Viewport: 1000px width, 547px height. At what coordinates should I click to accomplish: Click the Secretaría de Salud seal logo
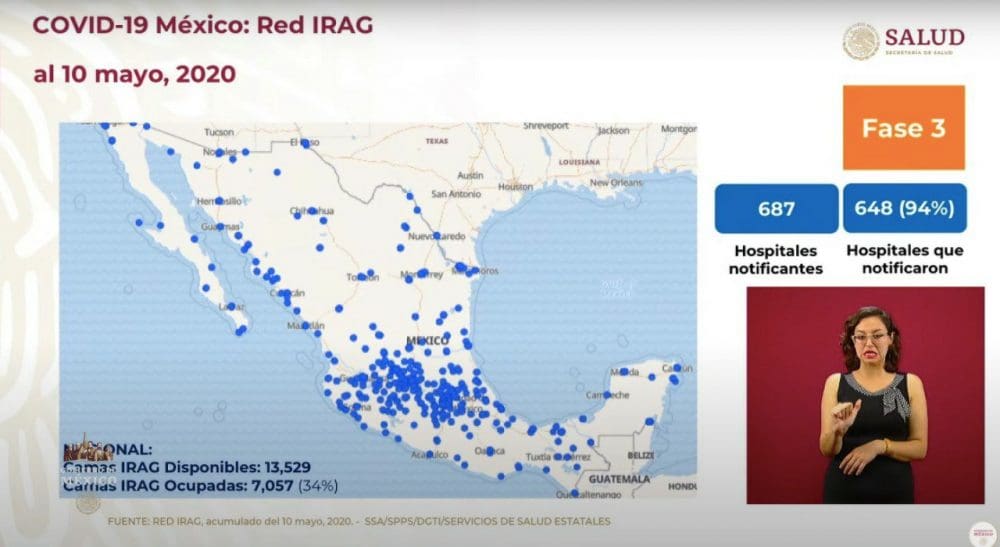coord(860,41)
